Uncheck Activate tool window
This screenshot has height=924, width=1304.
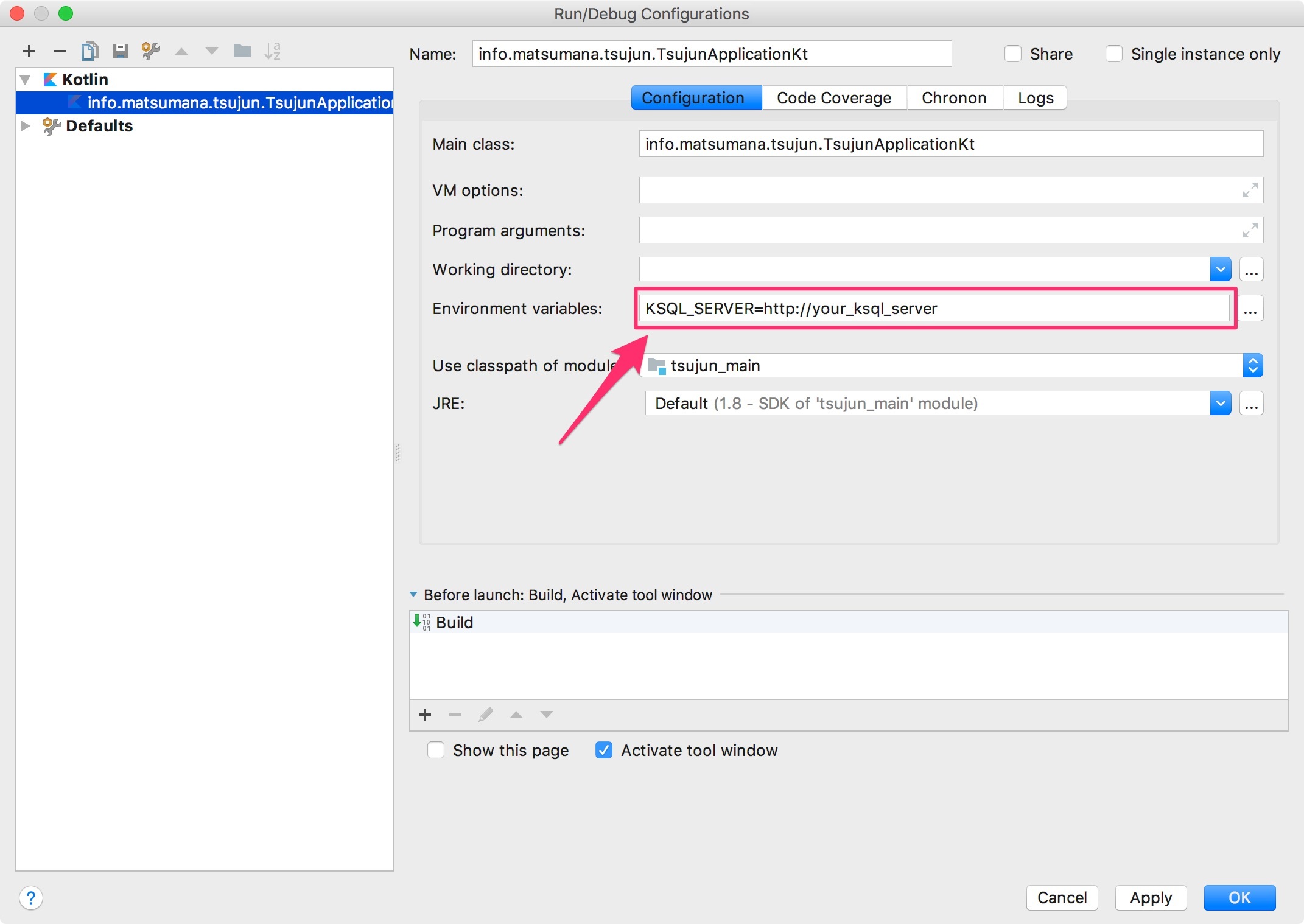[x=603, y=750]
